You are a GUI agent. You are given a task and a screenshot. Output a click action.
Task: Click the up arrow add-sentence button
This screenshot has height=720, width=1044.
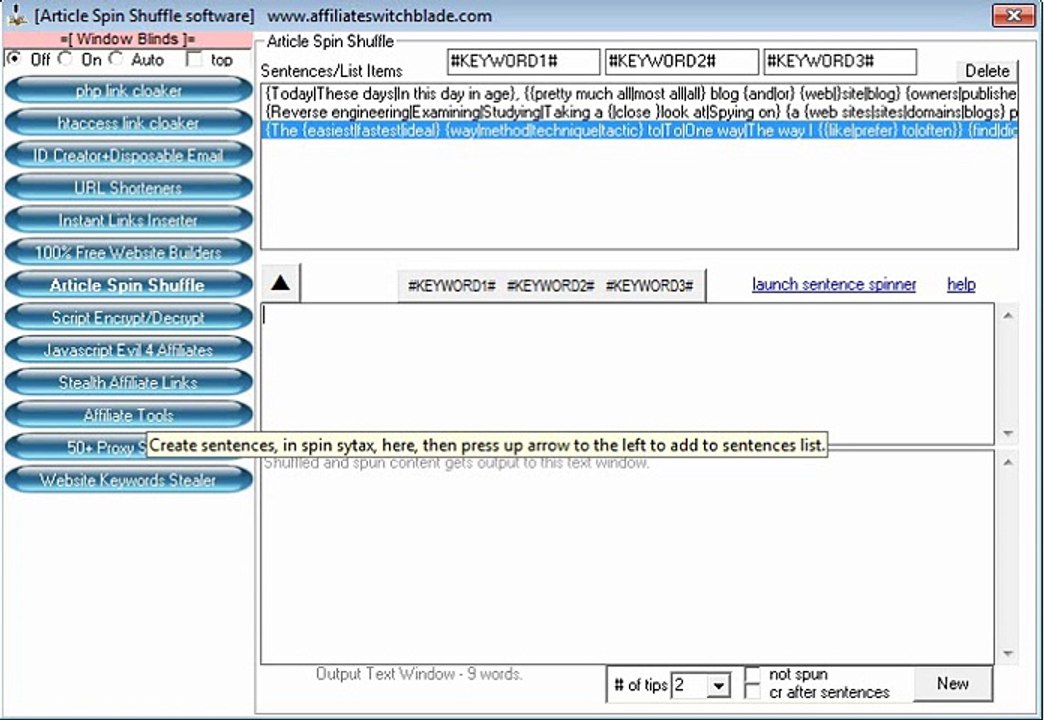click(281, 284)
